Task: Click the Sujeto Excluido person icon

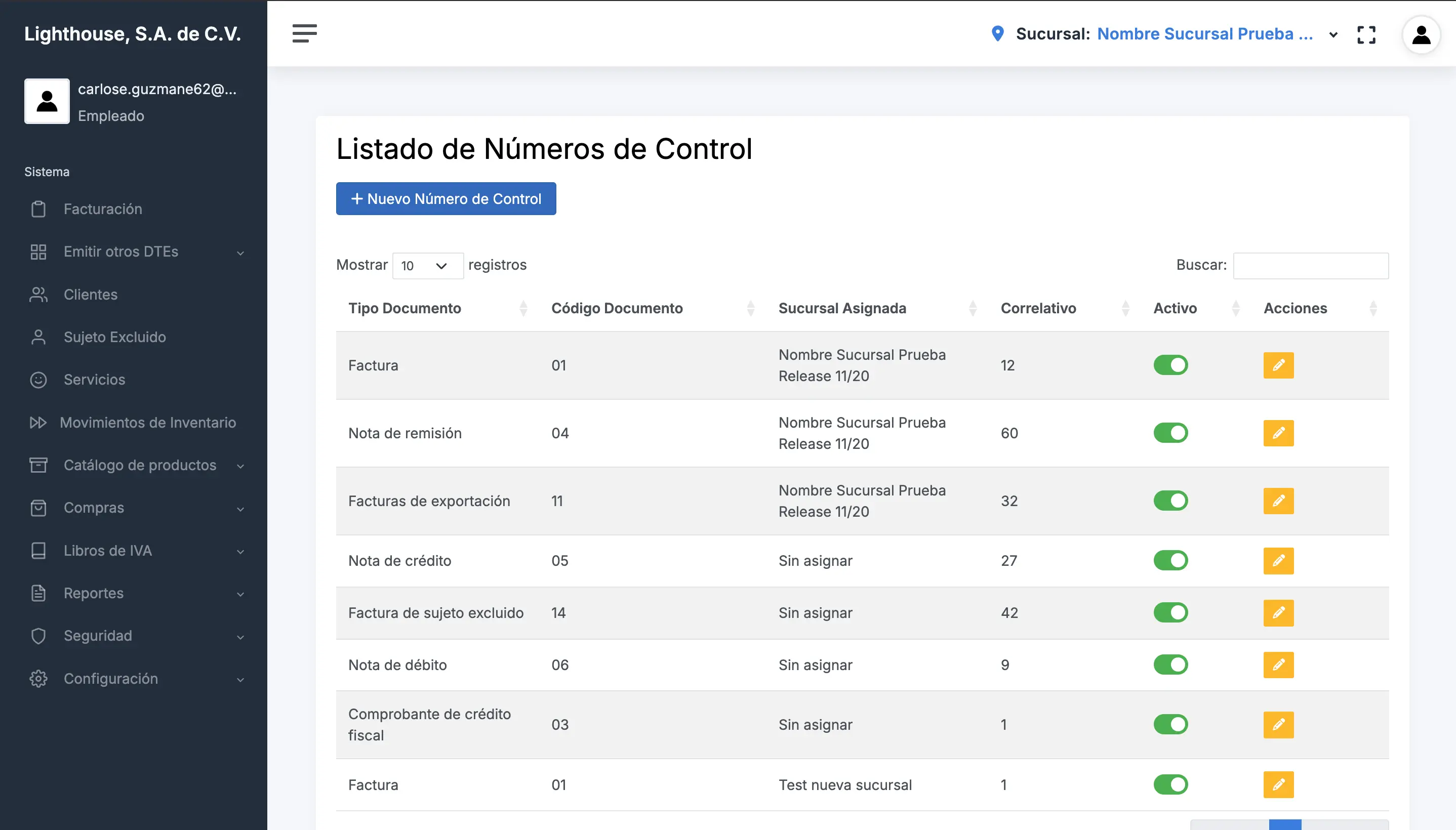Action: click(x=38, y=337)
